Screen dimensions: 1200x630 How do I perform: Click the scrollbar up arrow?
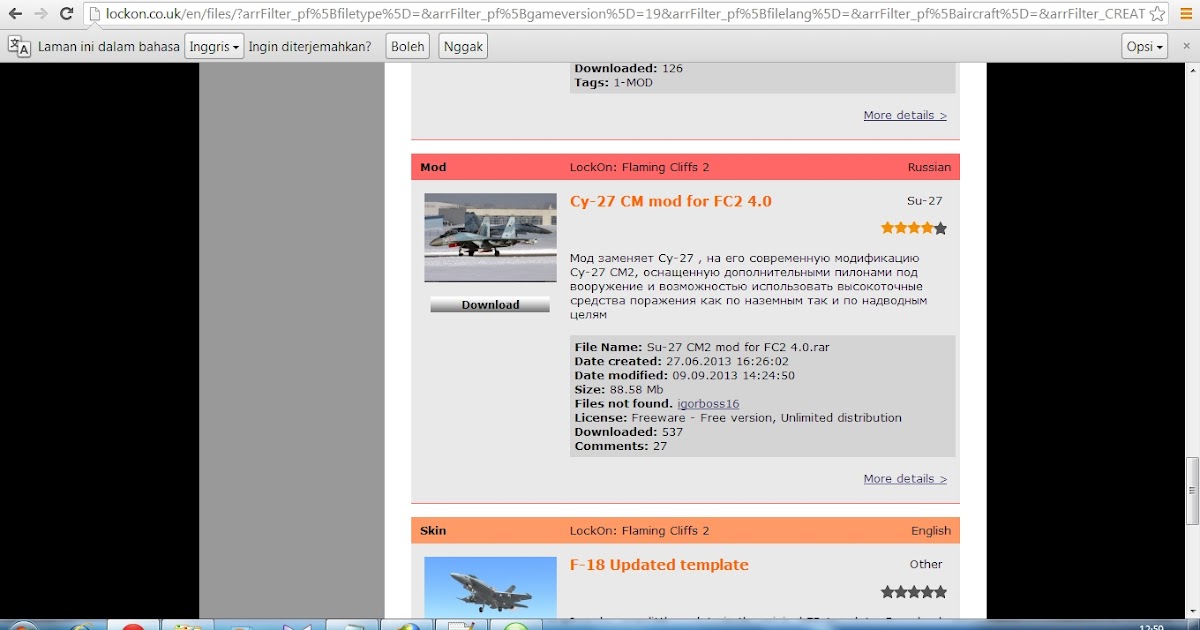pos(1191,70)
